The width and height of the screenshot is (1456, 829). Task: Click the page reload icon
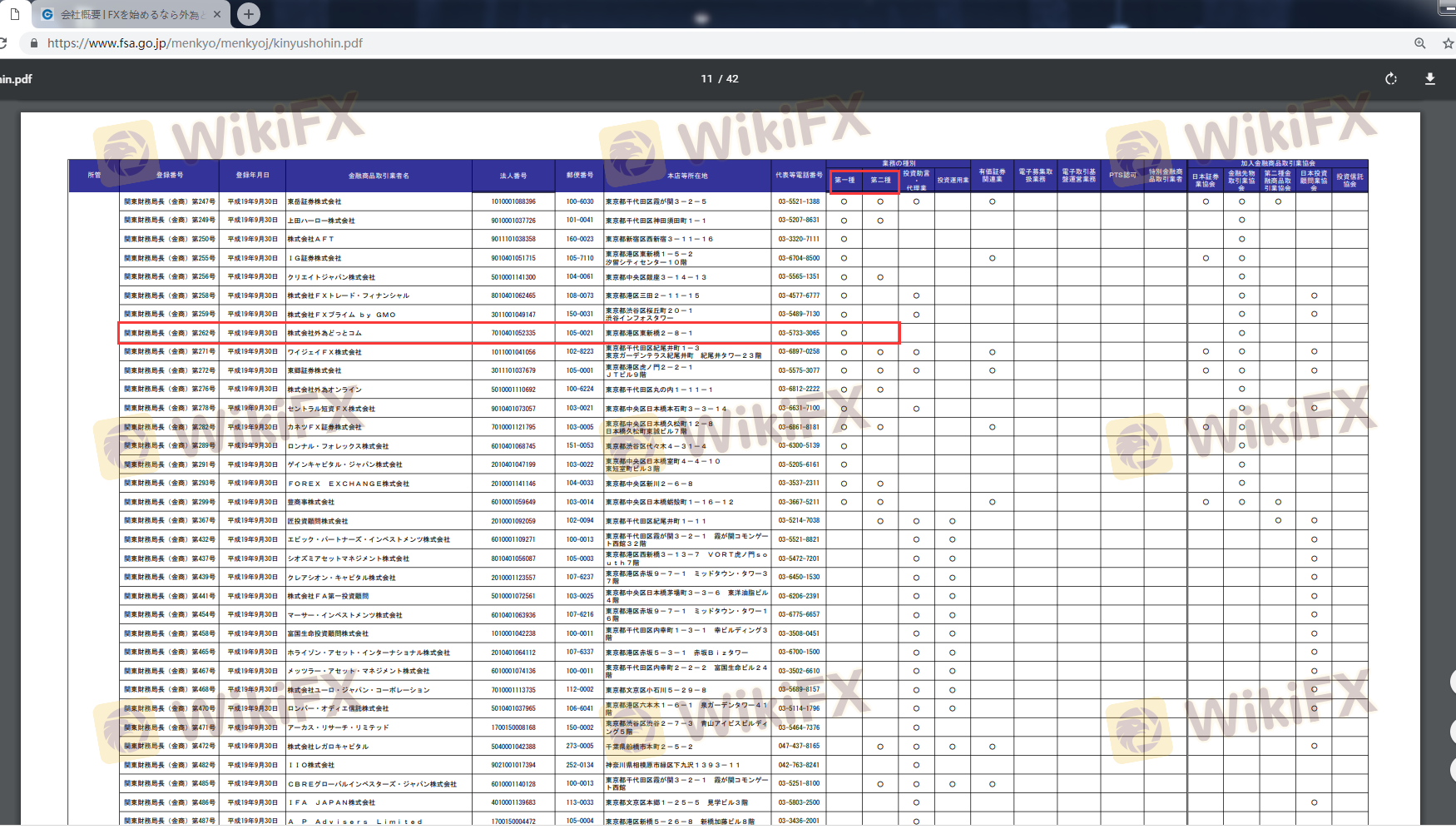coord(3,43)
